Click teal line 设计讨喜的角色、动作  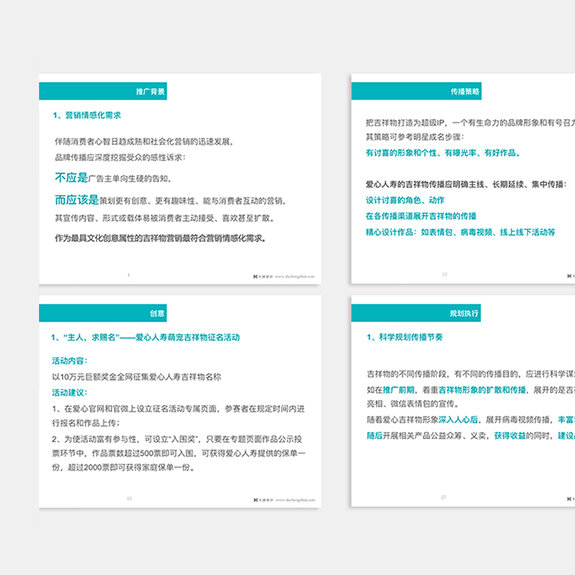point(405,200)
